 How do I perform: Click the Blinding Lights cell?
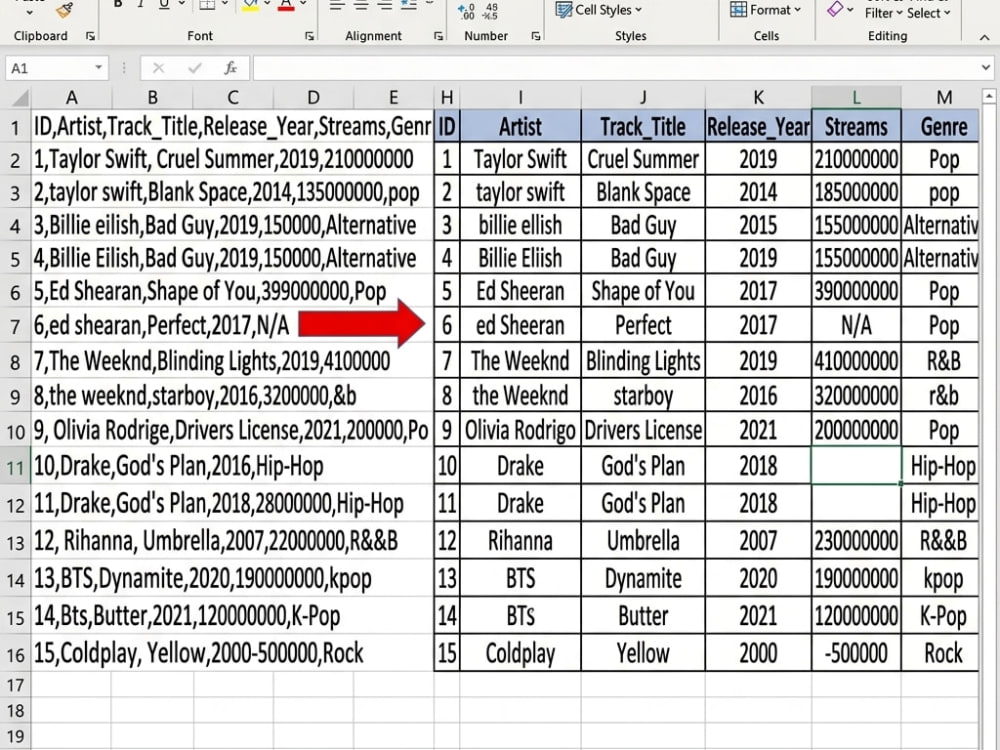point(643,361)
